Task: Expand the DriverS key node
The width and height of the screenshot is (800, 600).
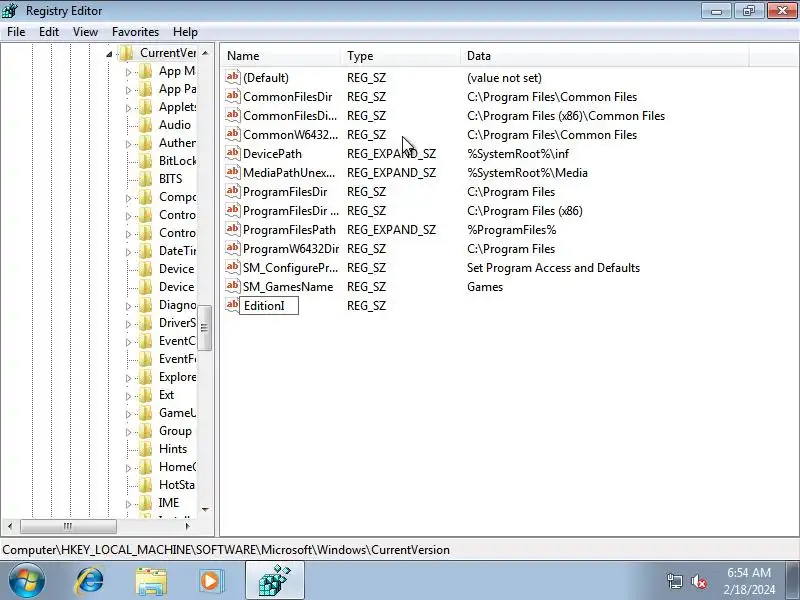Action: click(x=129, y=324)
